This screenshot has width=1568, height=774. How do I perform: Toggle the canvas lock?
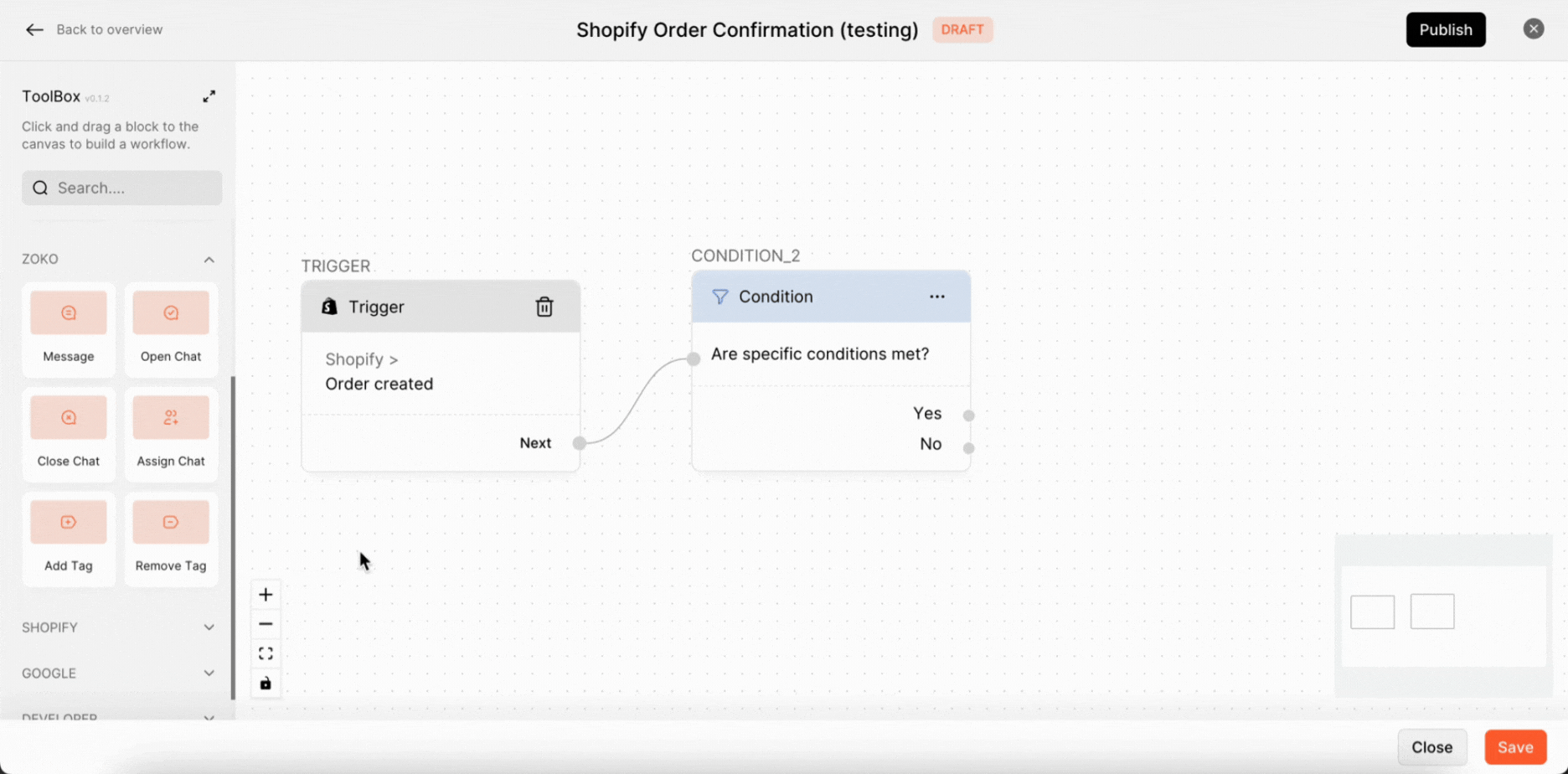coord(266,684)
